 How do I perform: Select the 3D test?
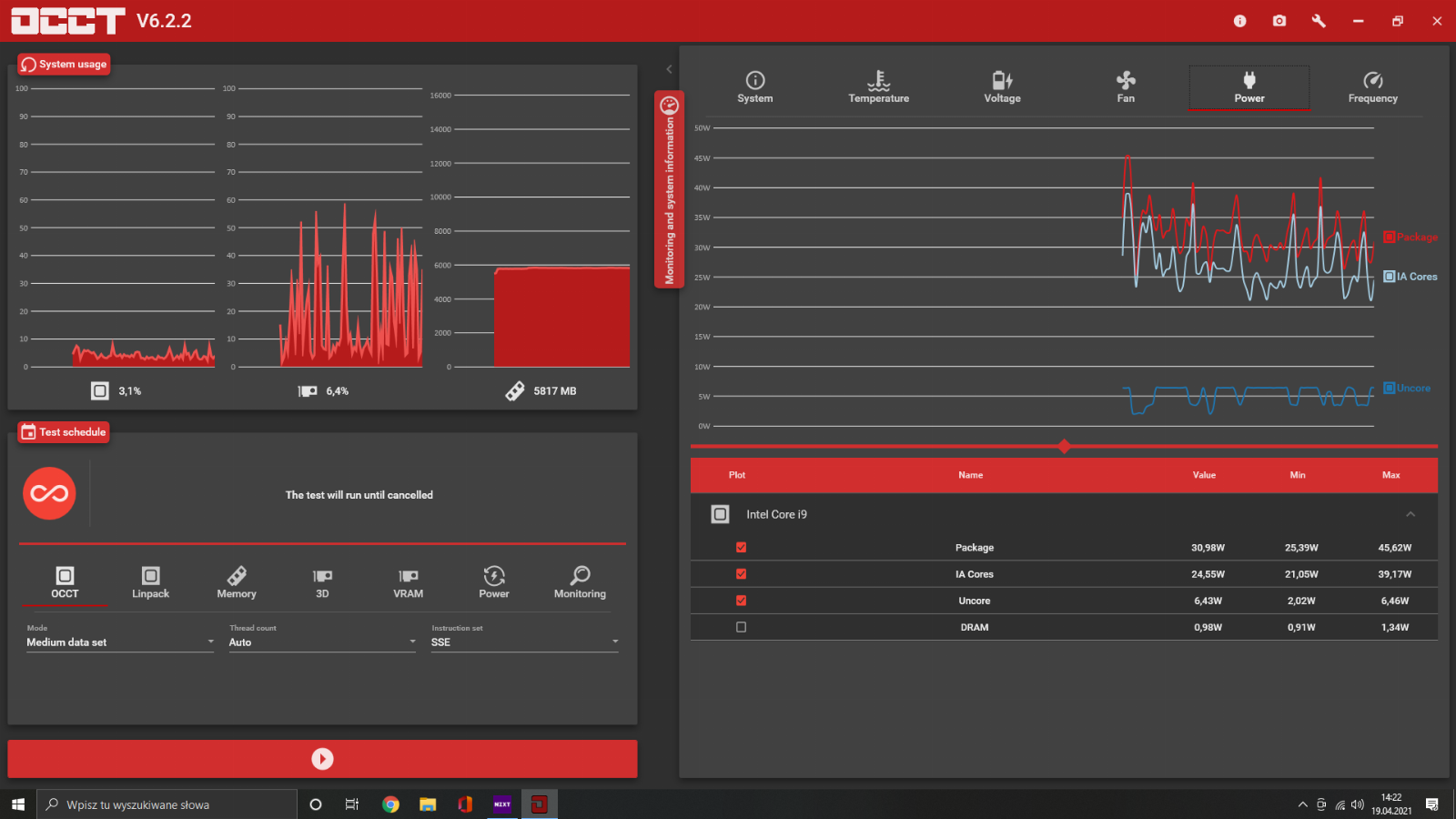click(x=322, y=582)
